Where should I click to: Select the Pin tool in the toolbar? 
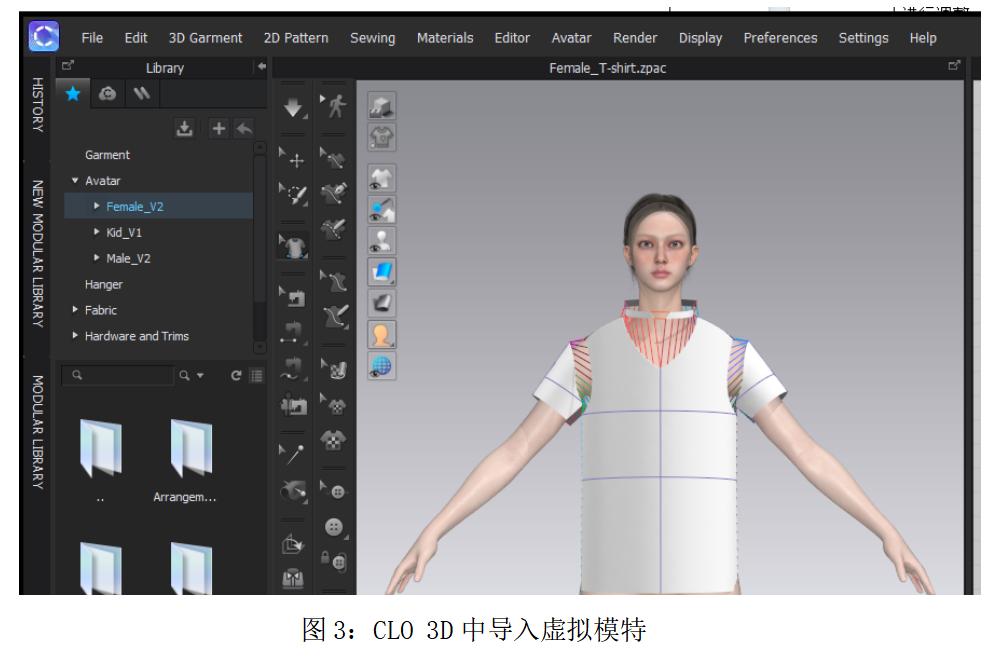(293, 453)
